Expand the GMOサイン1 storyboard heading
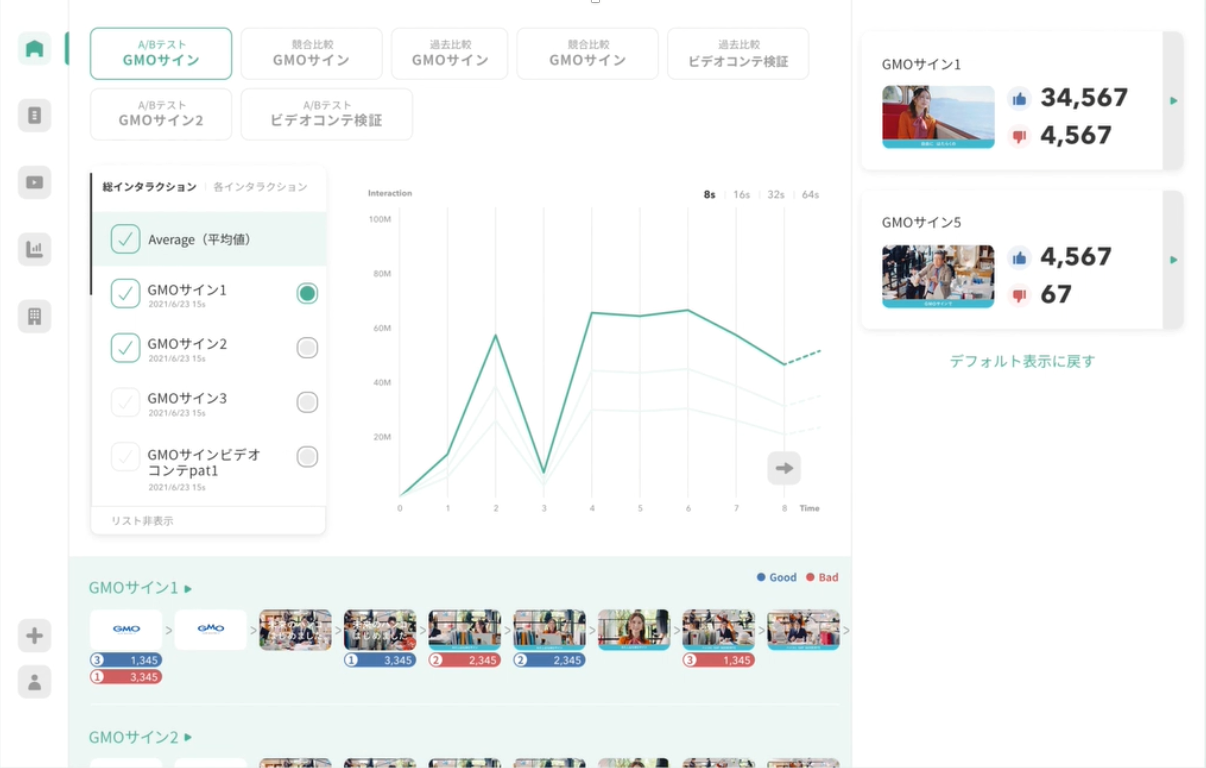1206x768 pixels. coord(140,588)
